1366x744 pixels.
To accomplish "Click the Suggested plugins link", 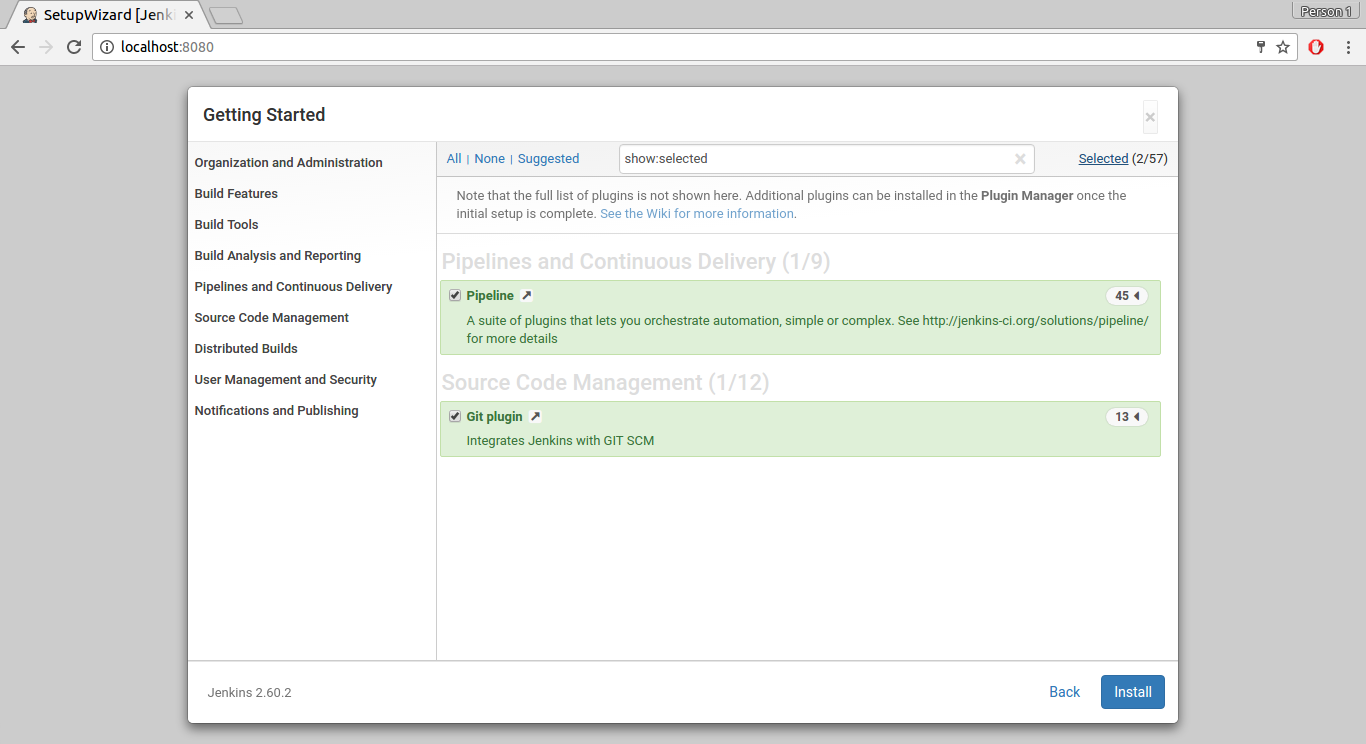I will pyautogui.click(x=548, y=159).
